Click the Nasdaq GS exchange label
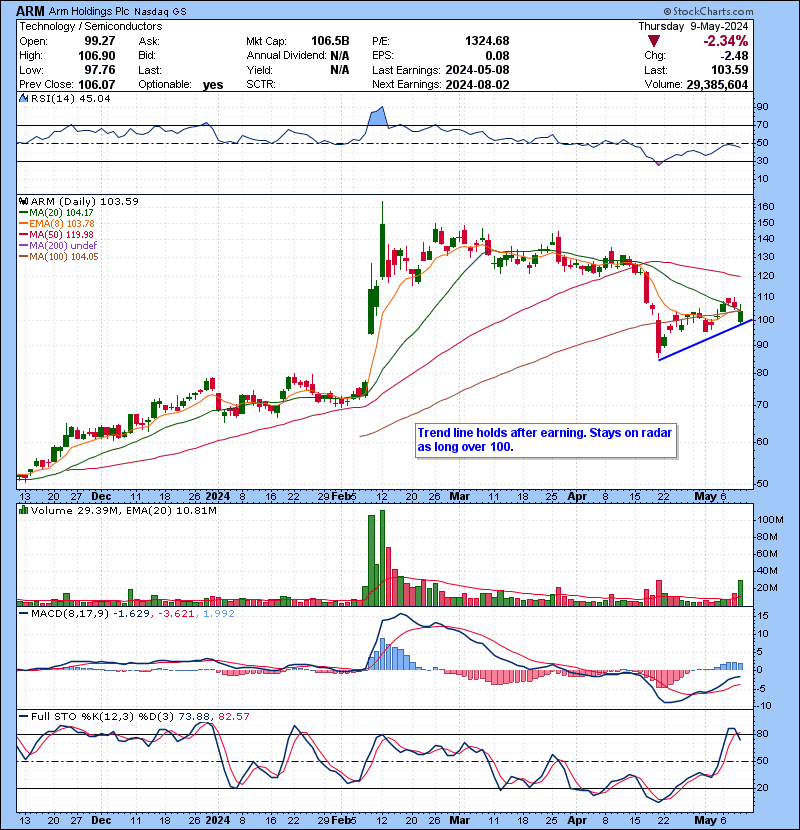Viewport: 800px width, 830px height. click(x=160, y=12)
